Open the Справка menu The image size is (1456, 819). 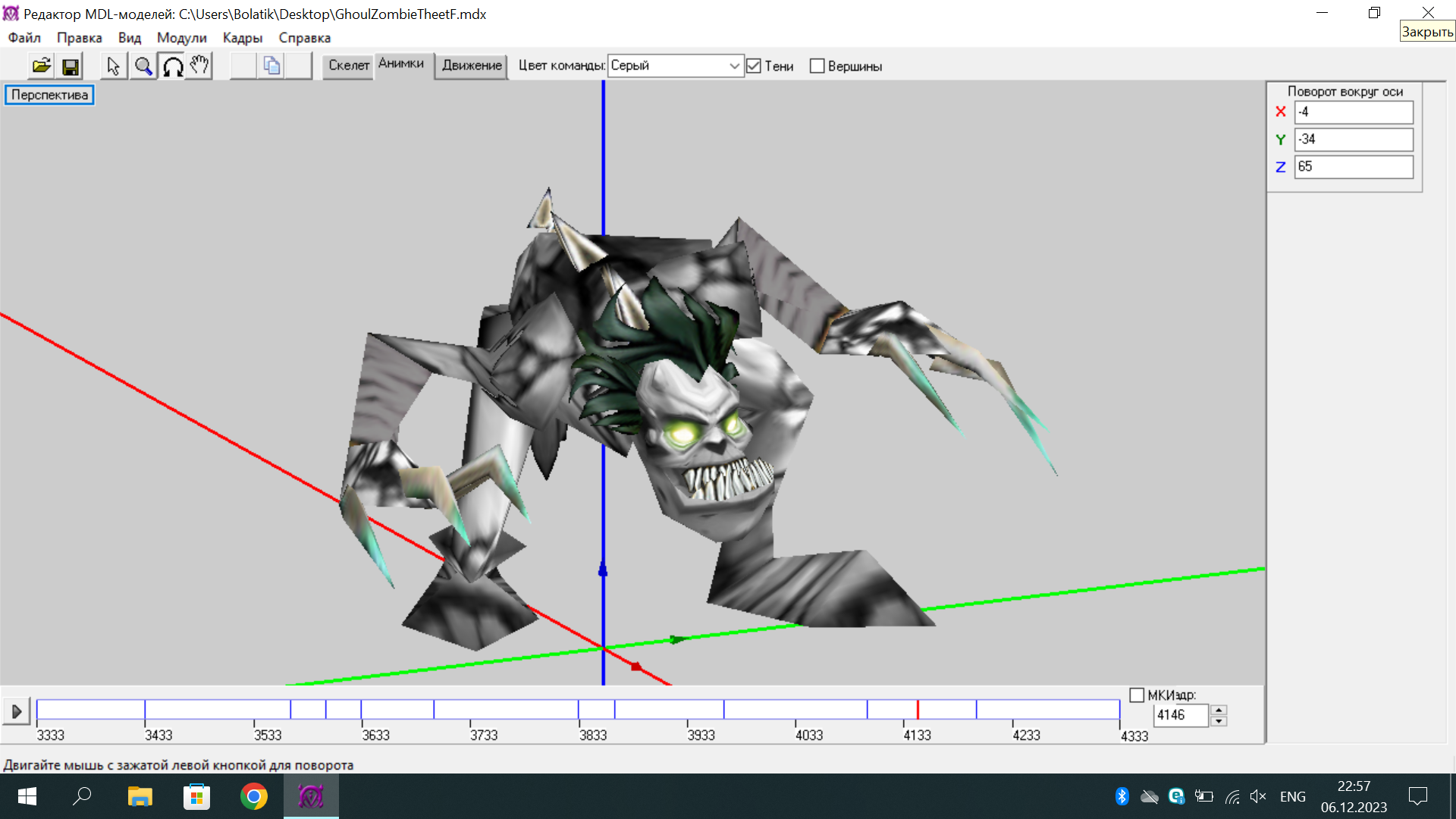point(305,38)
